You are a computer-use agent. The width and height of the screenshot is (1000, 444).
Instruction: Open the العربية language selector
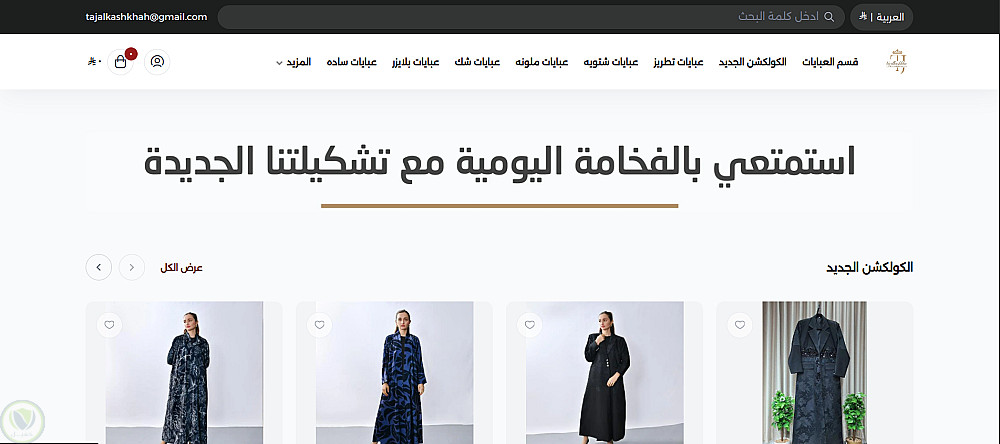point(881,17)
